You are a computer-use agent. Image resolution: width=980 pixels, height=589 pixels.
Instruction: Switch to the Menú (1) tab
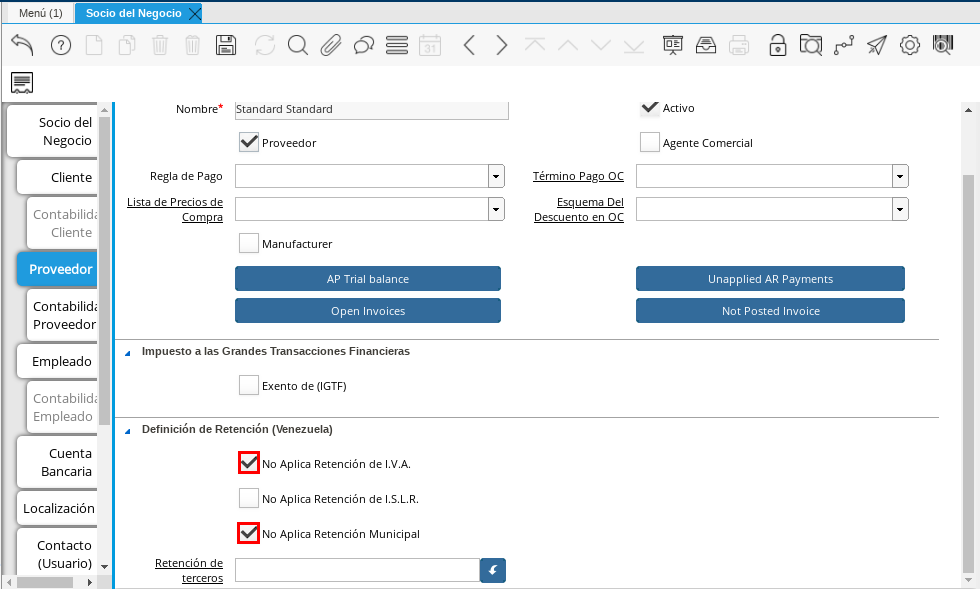[x=40, y=13]
